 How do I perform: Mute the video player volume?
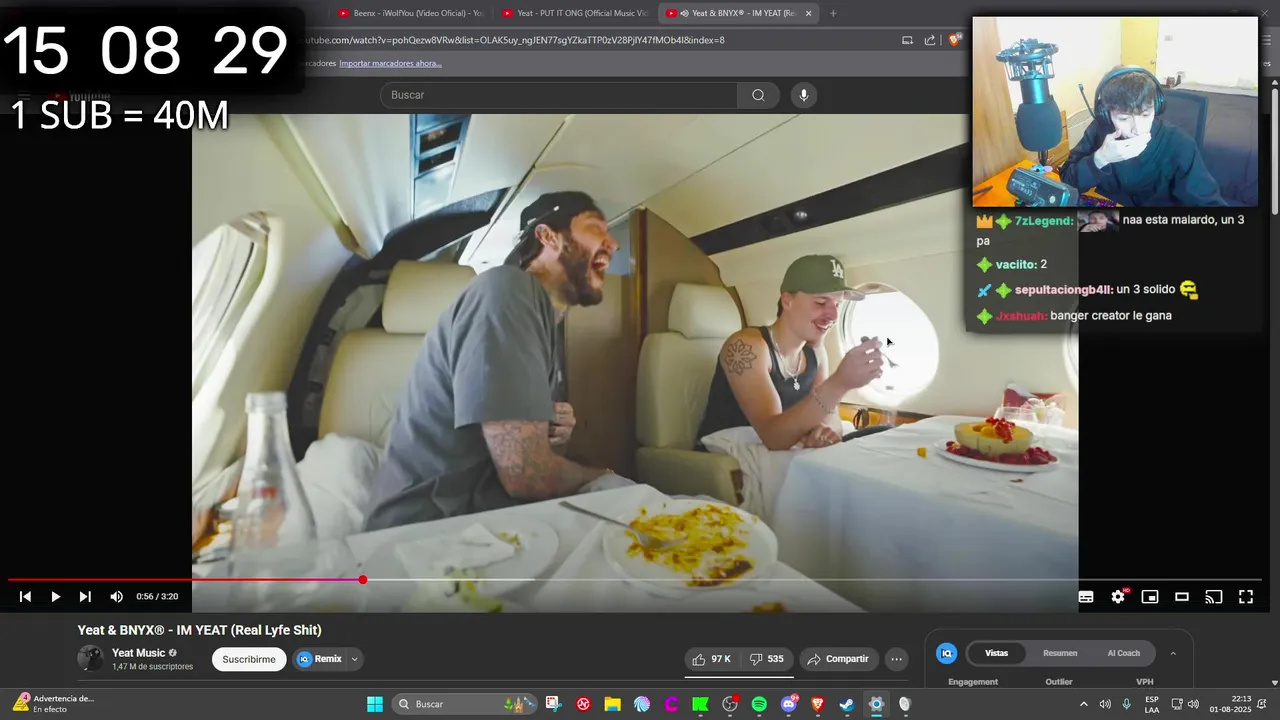click(116, 597)
